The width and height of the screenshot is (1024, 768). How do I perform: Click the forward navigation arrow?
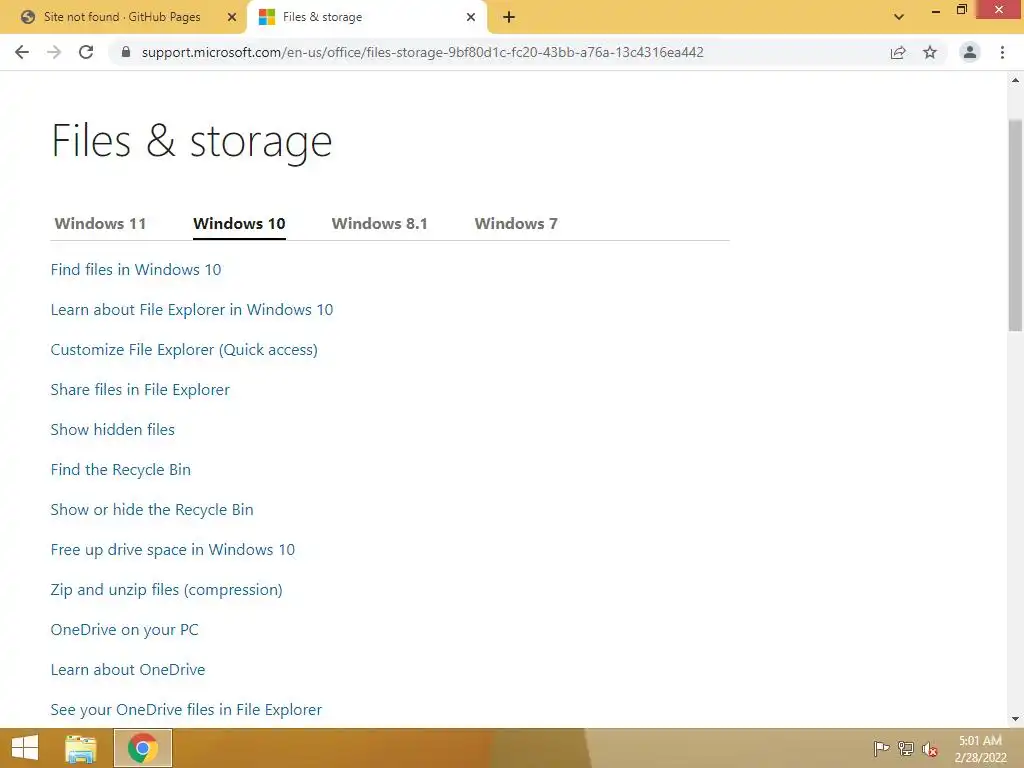[54, 52]
